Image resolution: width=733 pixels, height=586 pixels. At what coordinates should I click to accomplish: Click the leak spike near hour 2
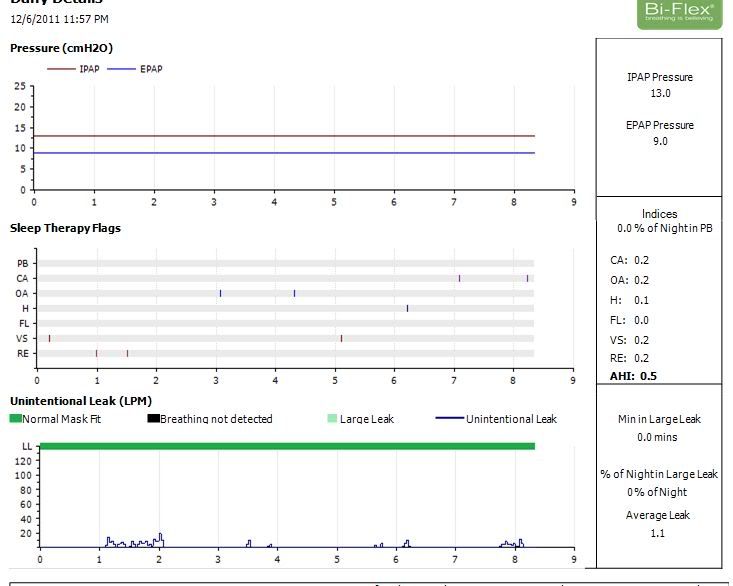click(161, 540)
